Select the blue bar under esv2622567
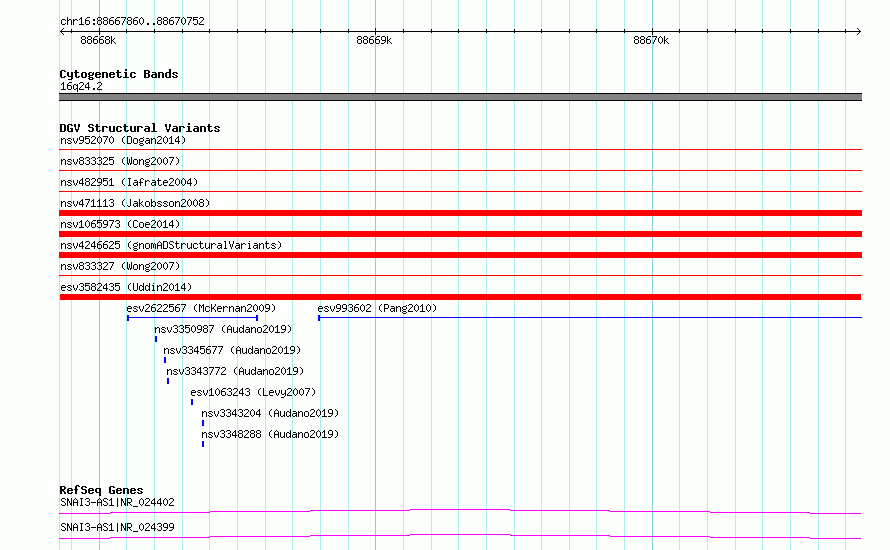Image resolution: width=890 pixels, height=550 pixels. coord(192,318)
